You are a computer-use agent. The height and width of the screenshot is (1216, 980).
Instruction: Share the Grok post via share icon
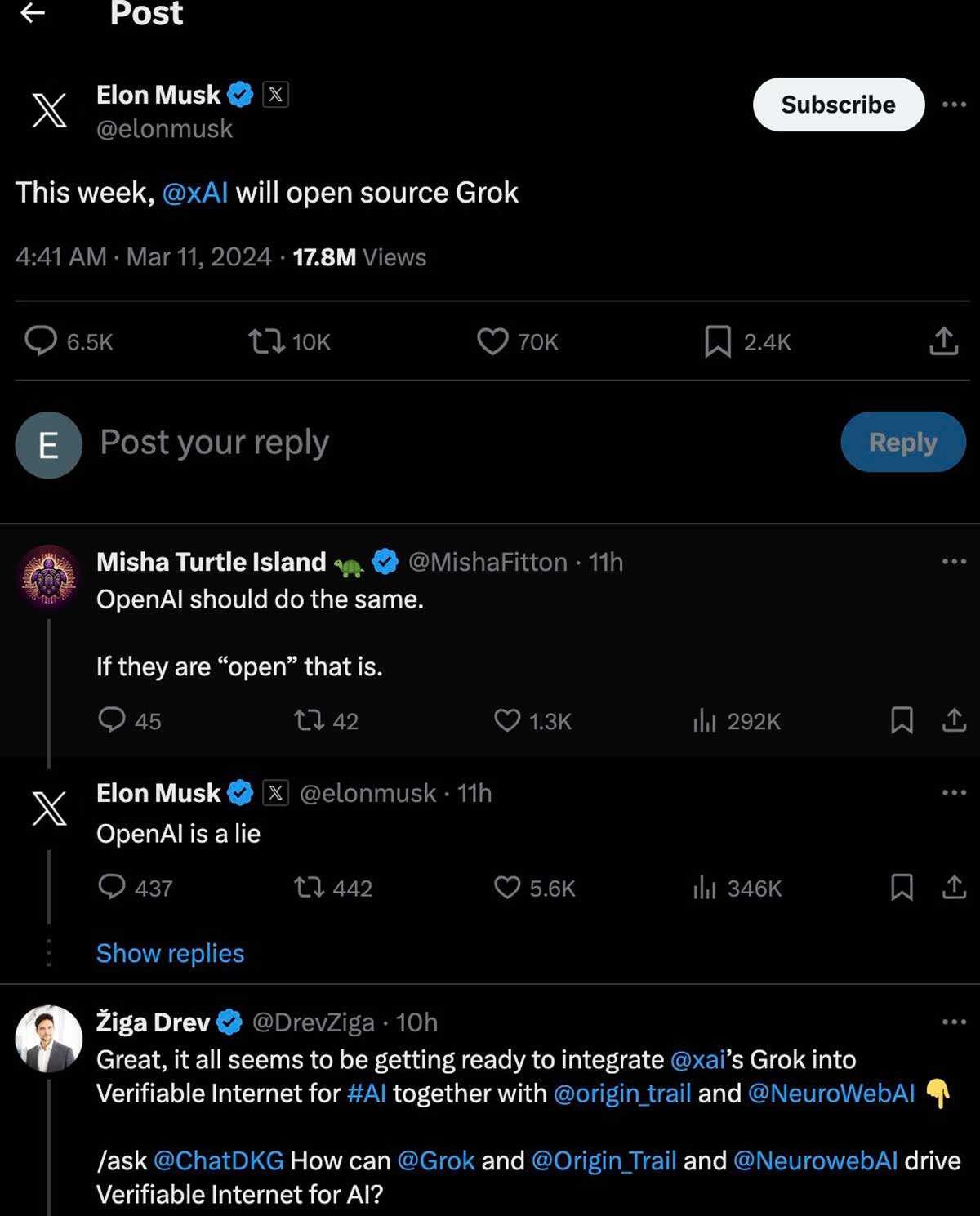[x=943, y=343]
